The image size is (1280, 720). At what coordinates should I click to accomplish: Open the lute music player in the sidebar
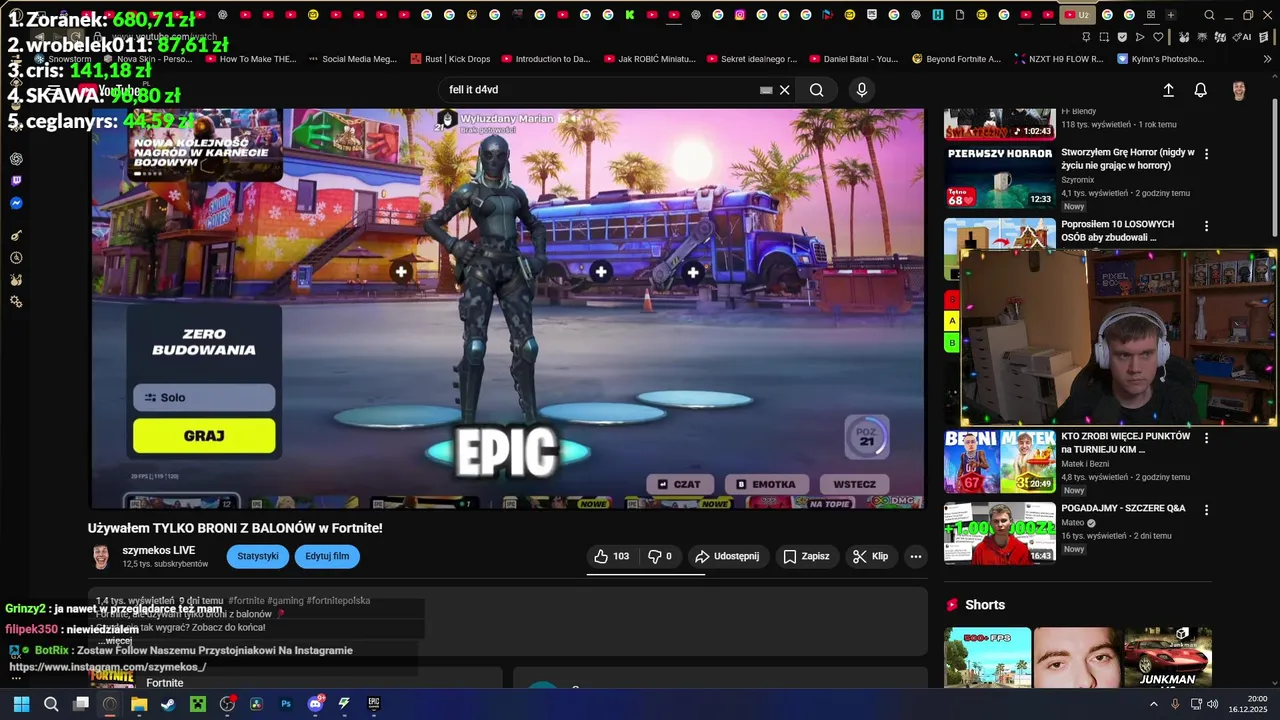16,235
